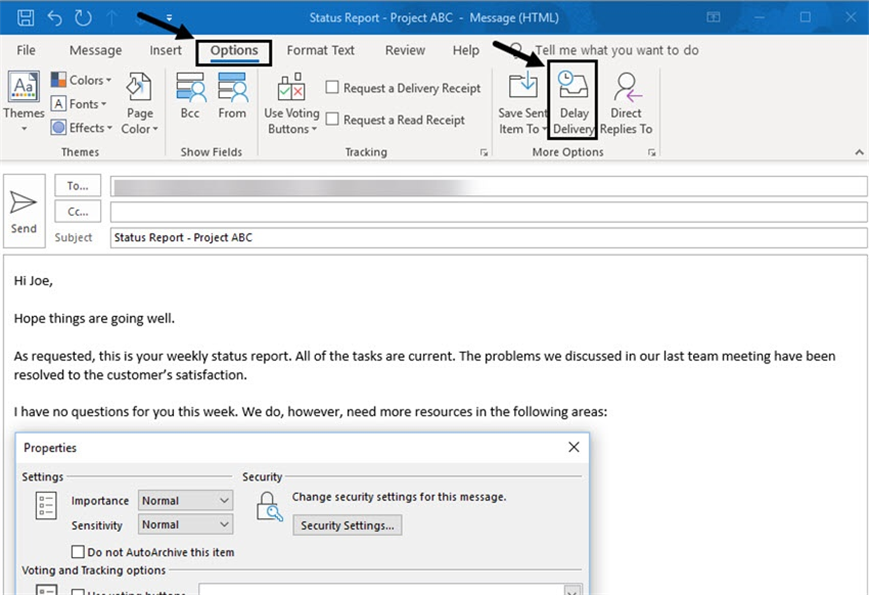The image size is (869, 595).
Task: Switch to the Review tab
Action: [405, 50]
